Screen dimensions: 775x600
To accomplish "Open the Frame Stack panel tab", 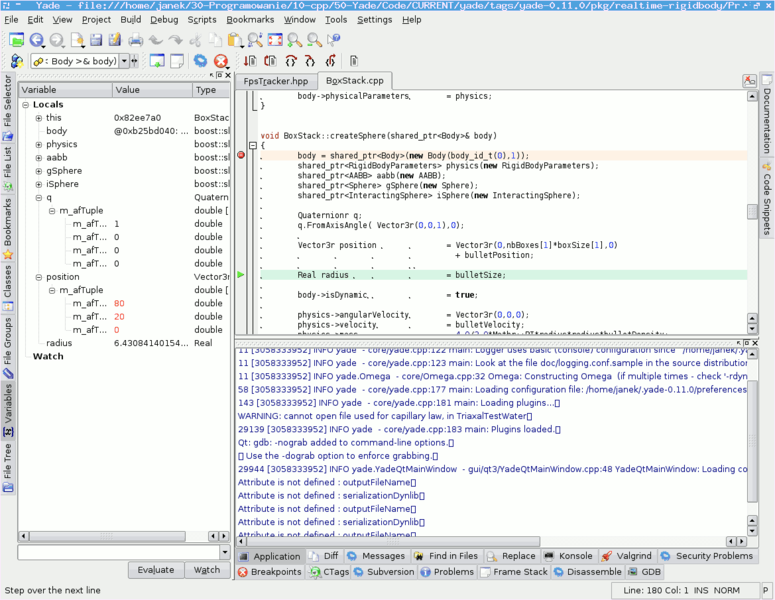I will 514,572.
